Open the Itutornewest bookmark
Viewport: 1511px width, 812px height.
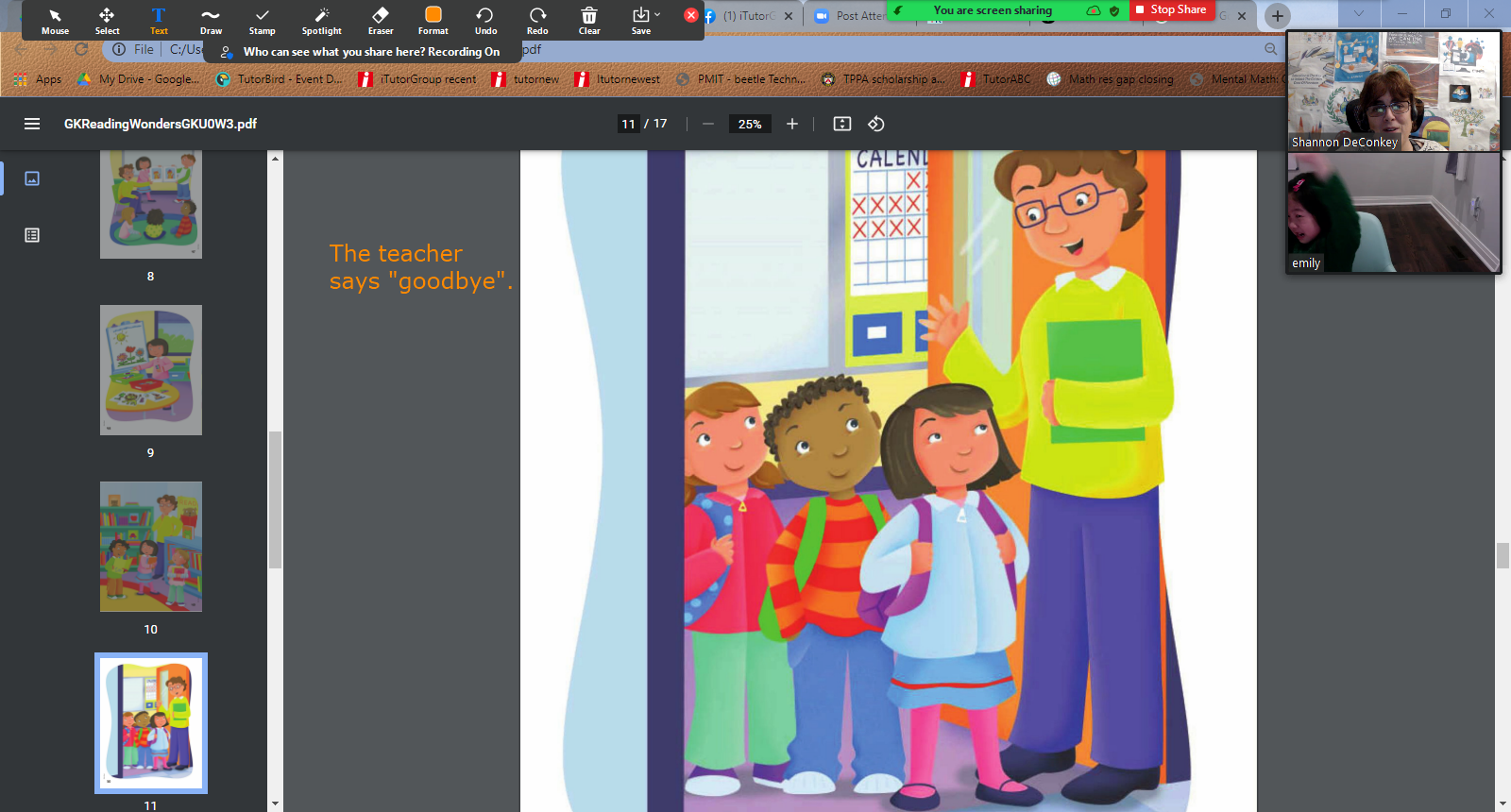tap(618, 79)
